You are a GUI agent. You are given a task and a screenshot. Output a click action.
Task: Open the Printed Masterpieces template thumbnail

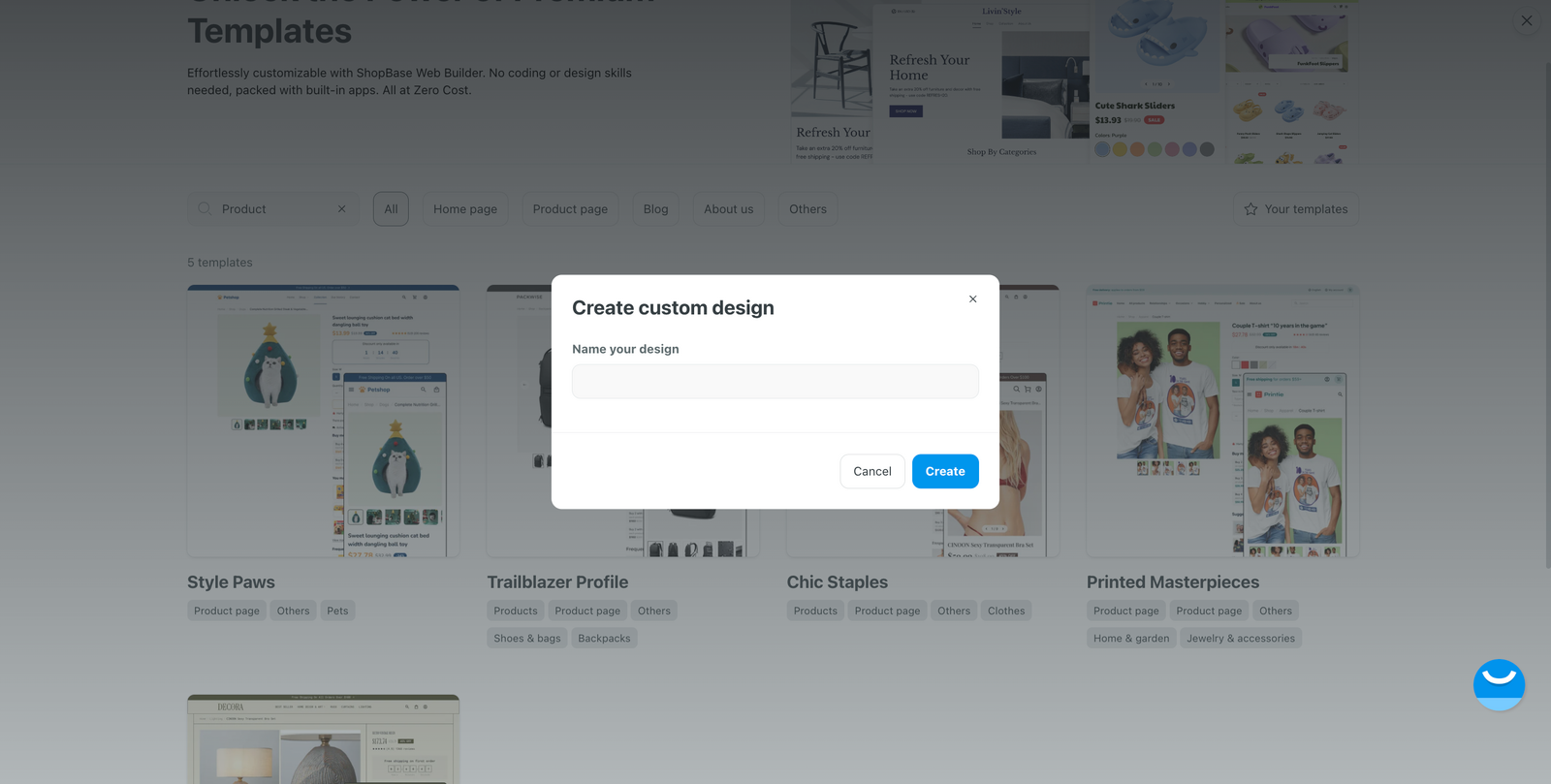[1222, 421]
